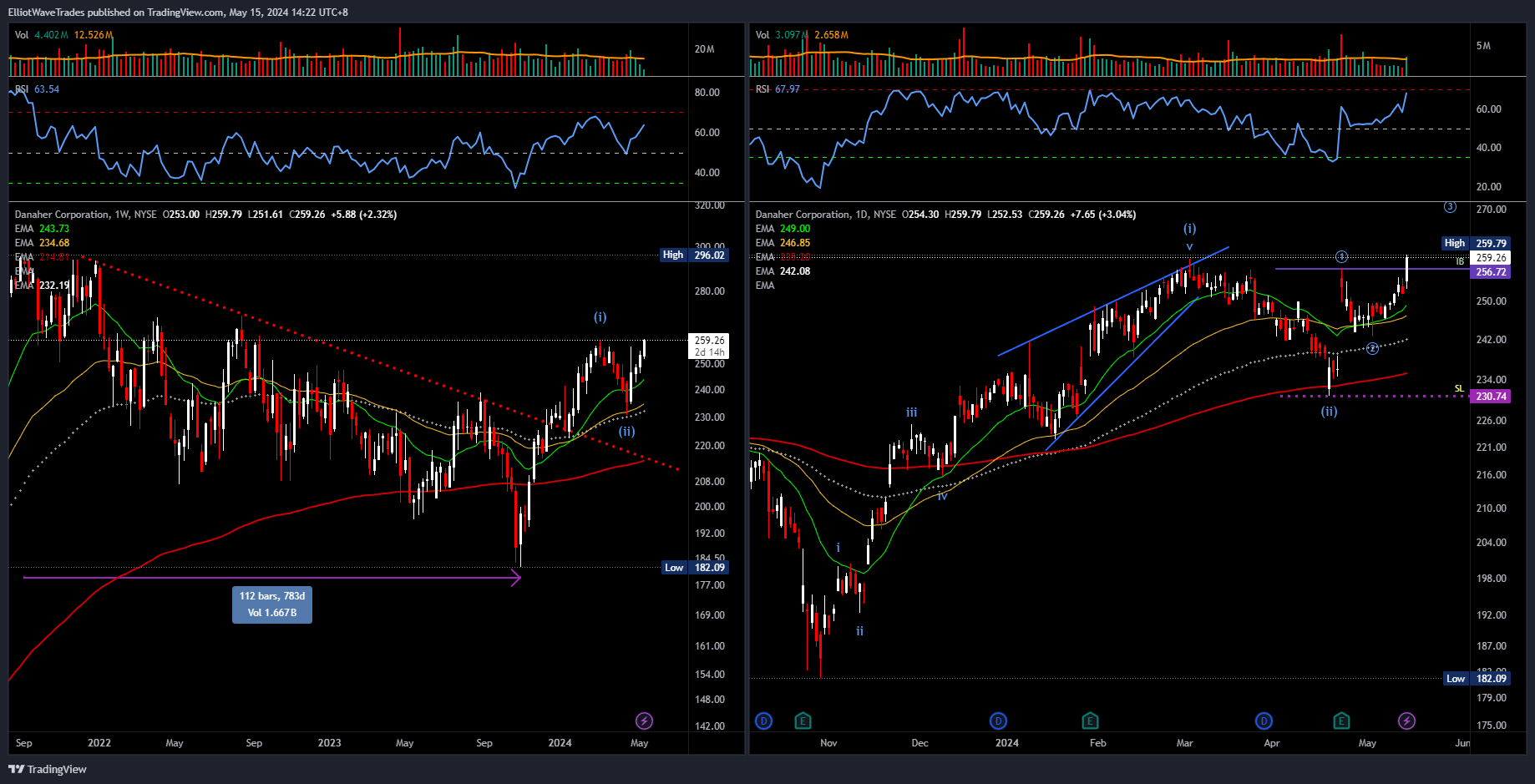Select the circled 2 wave label near the dotted EMA
Screen dimensions: 1535x784
1372,348
